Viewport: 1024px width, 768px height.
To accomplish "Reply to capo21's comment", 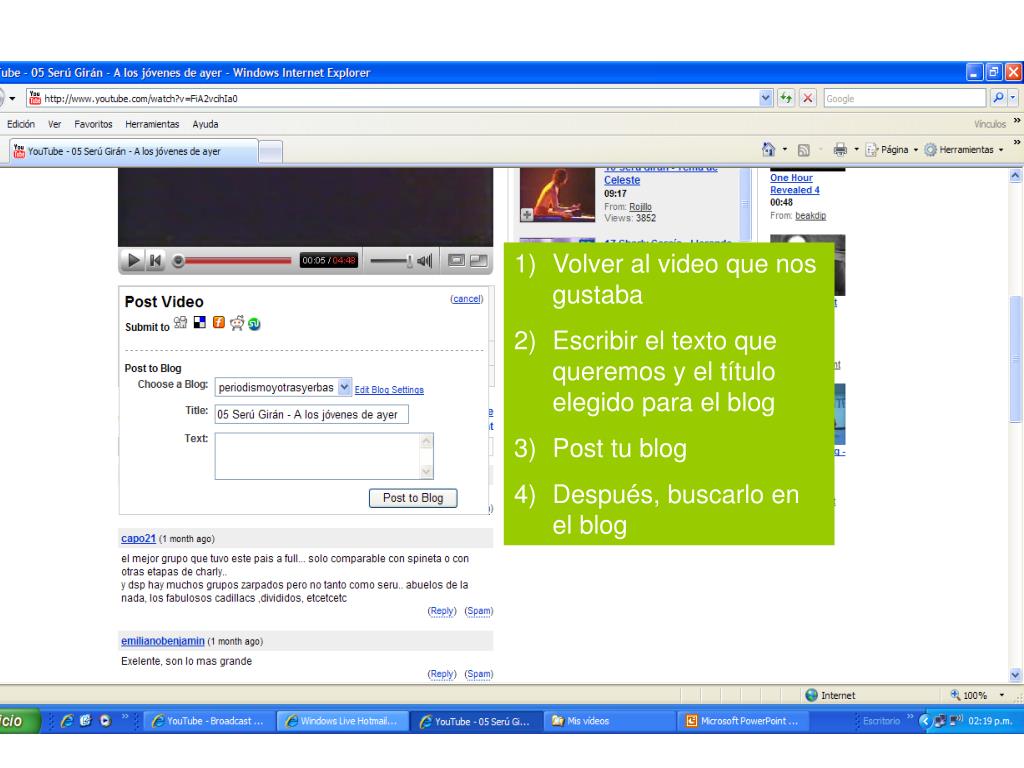I will point(441,611).
